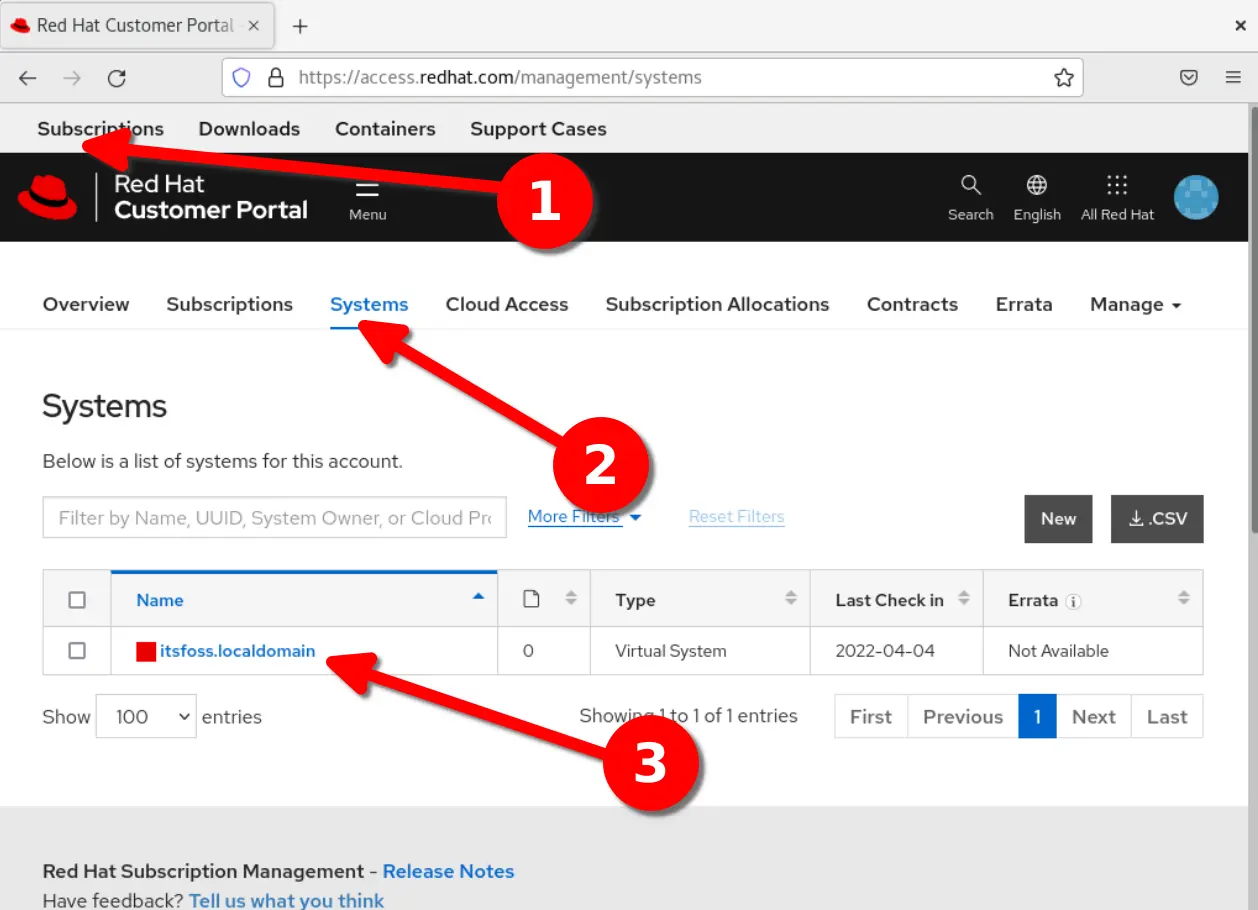Switch to the Errata tab

(1024, 304)
